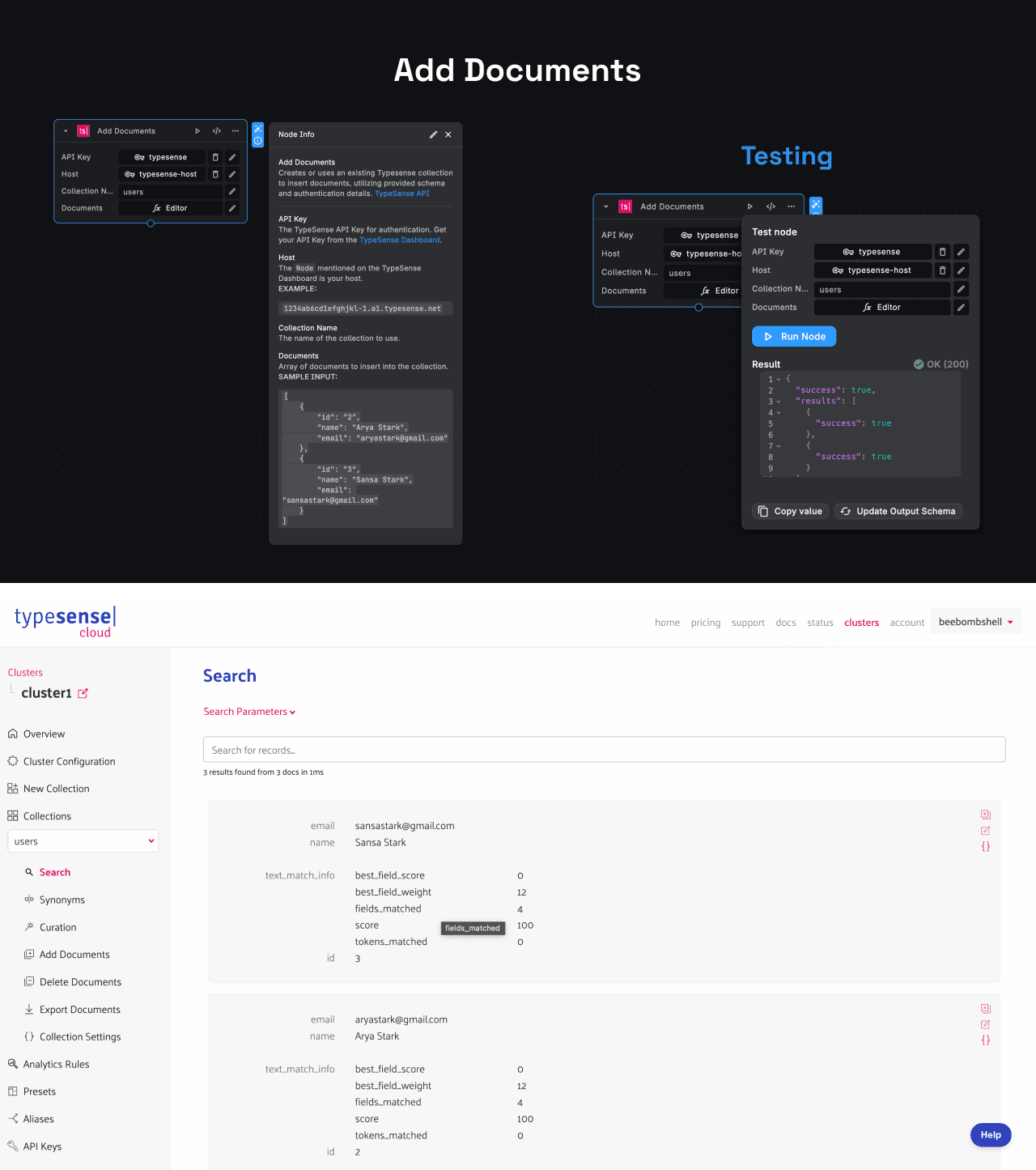Edit Documents in Test node panel
Viewport: 1036px width, 1170px height.
tap(961, 308)
